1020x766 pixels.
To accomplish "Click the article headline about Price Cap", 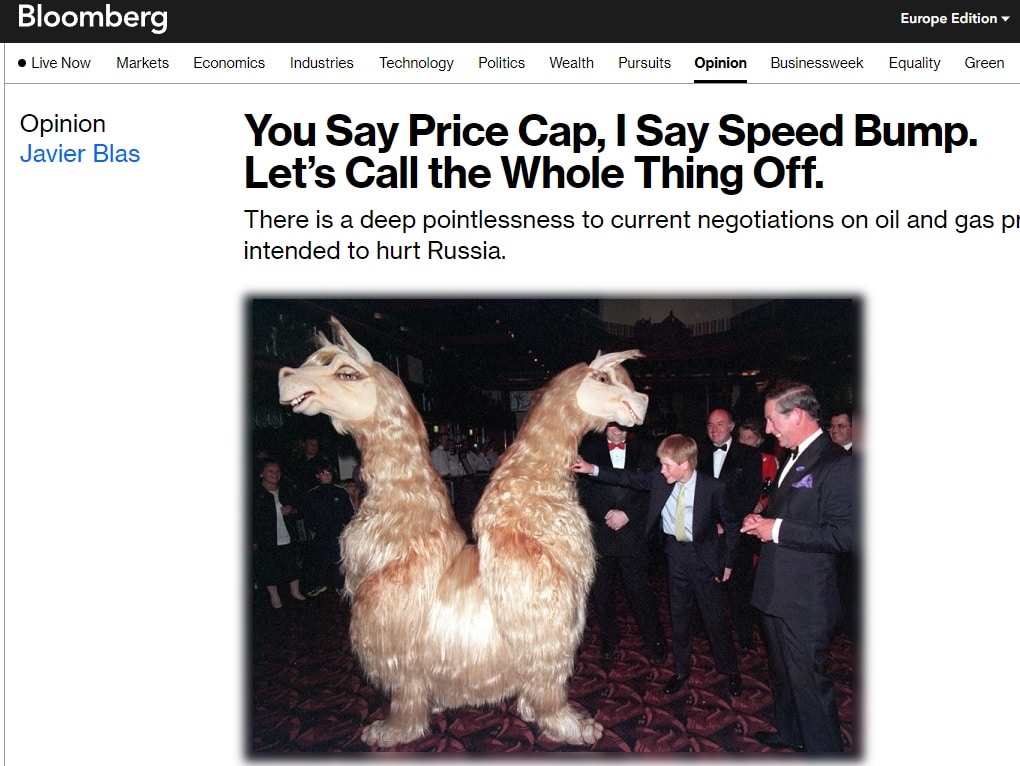I will [610, 152].
